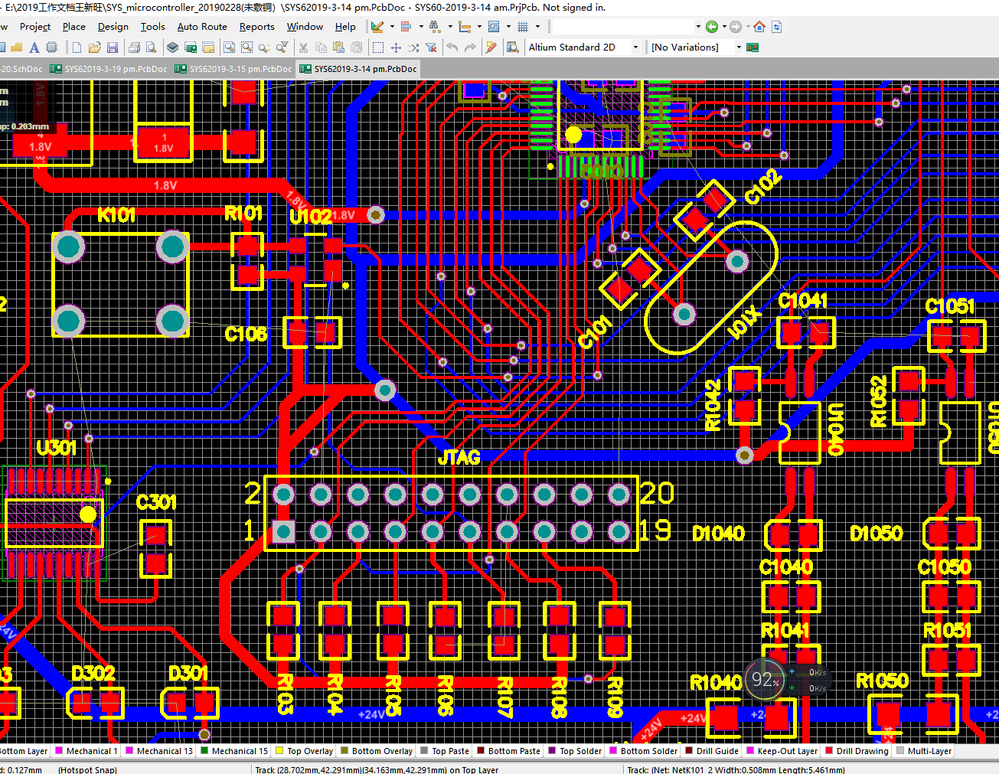999x774 pixels.
Task: Click the Open folder icon
Action: (x=94, y=47)
